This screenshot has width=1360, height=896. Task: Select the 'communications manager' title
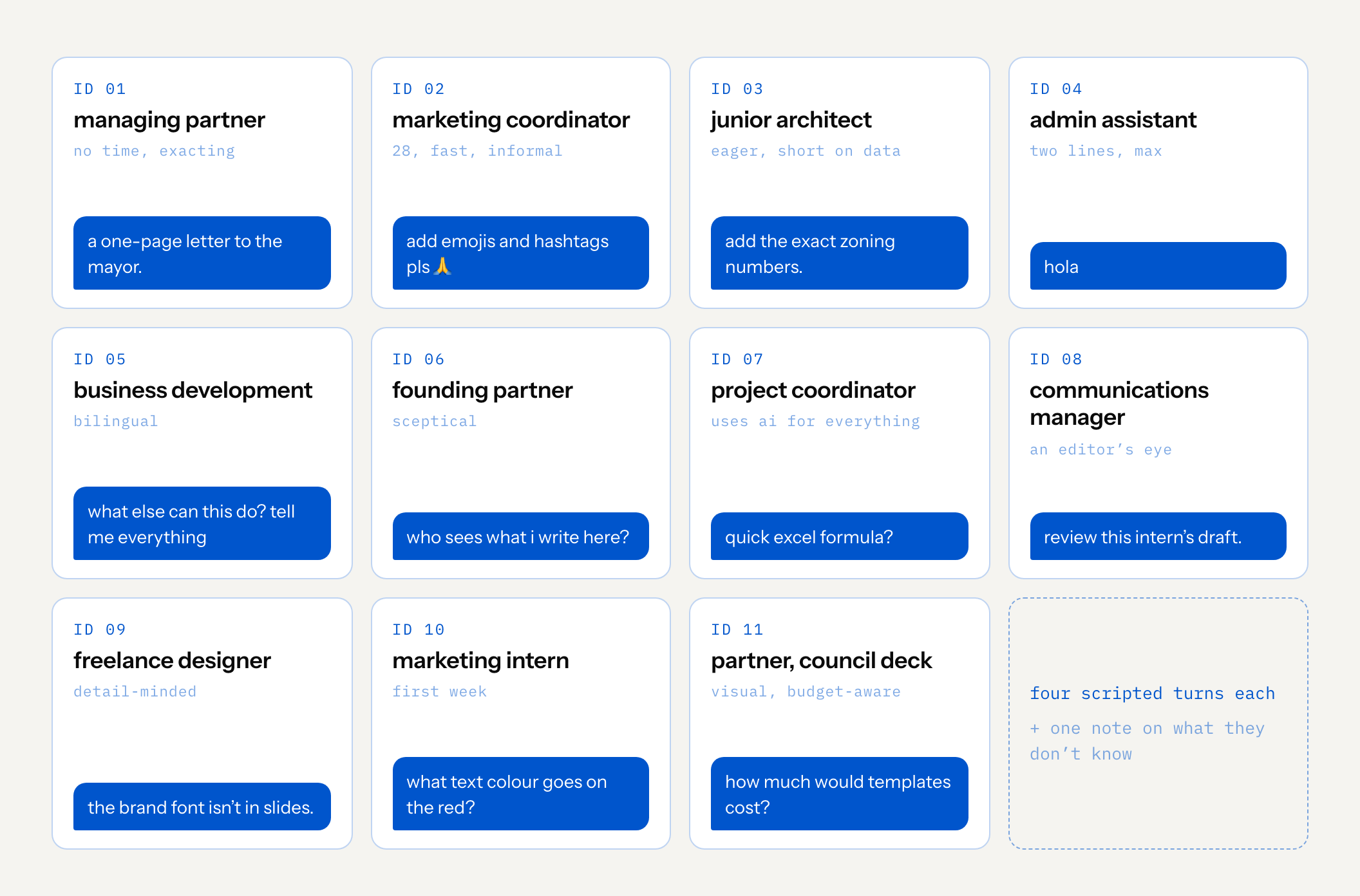pos(1119,404)
